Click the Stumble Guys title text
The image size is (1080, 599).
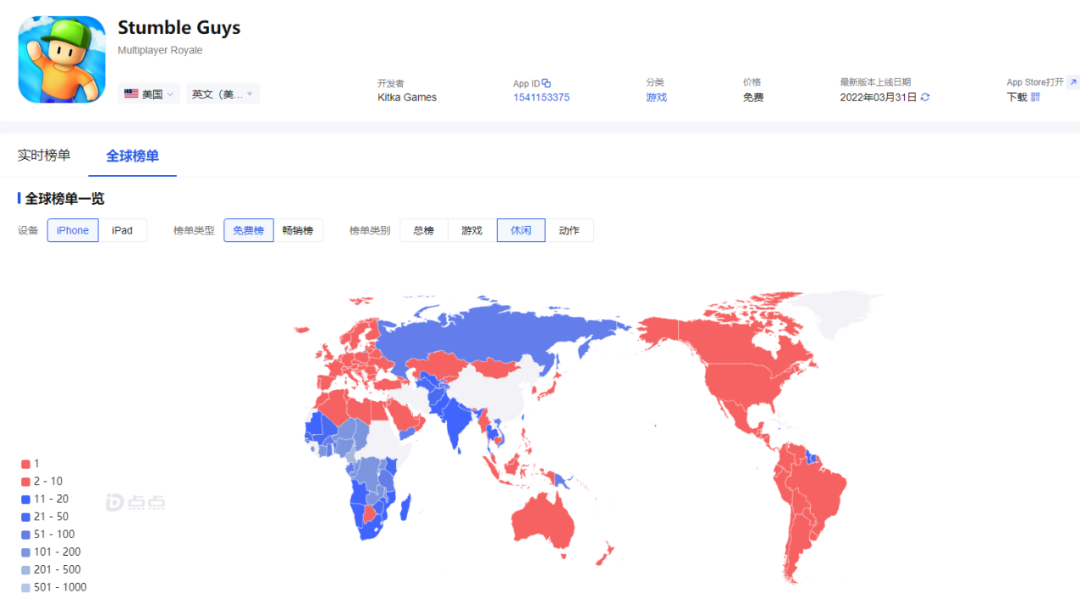tap(179, 28)
